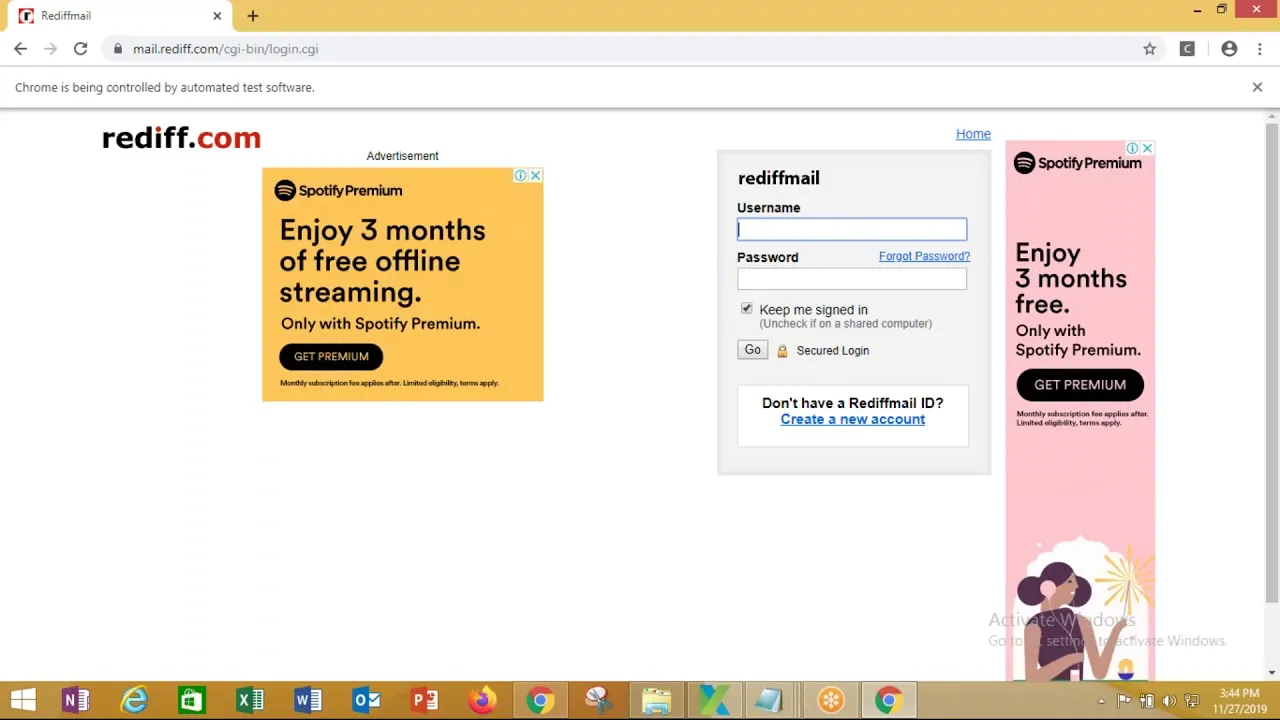This screenshot has width=1280, height=720.
Task: Show hidden system tray icons
Action: tap(1102, 701)
